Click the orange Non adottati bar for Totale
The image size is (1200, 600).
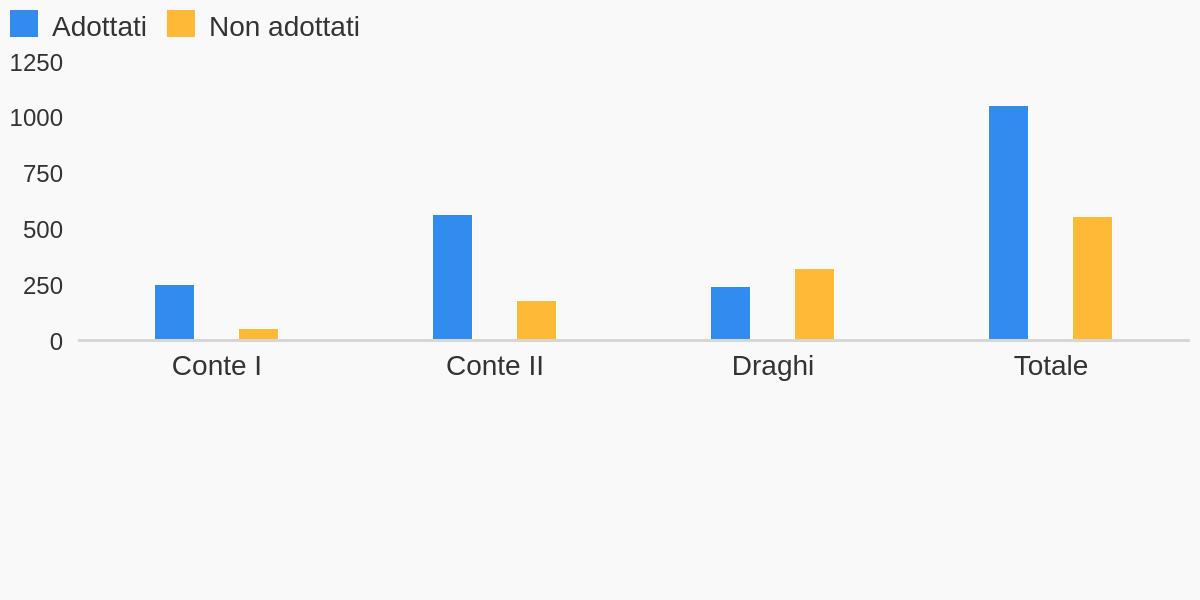click(1092, 279)
